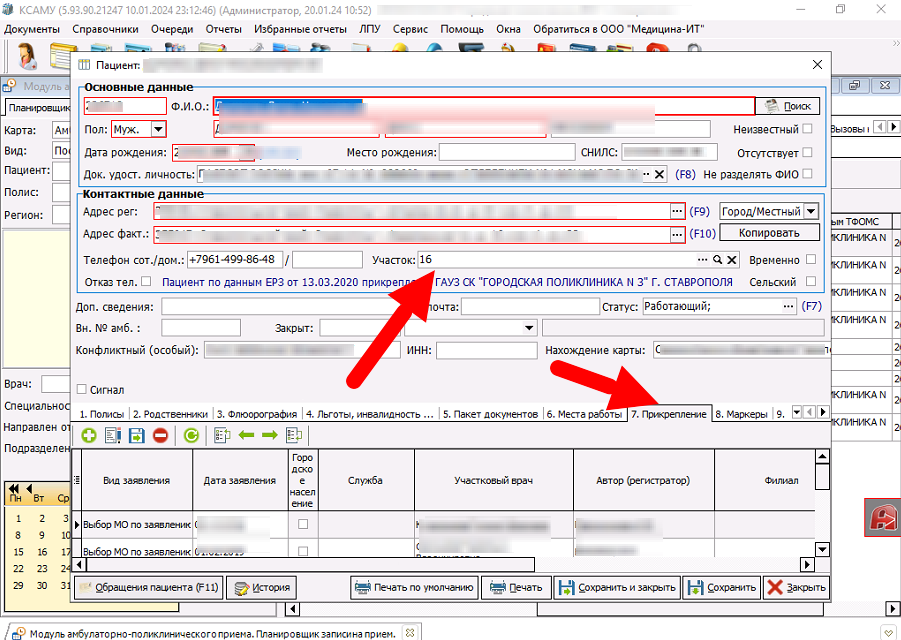
Task: Switch to the 7. Прикрепление tab
Action: point(668,413)
